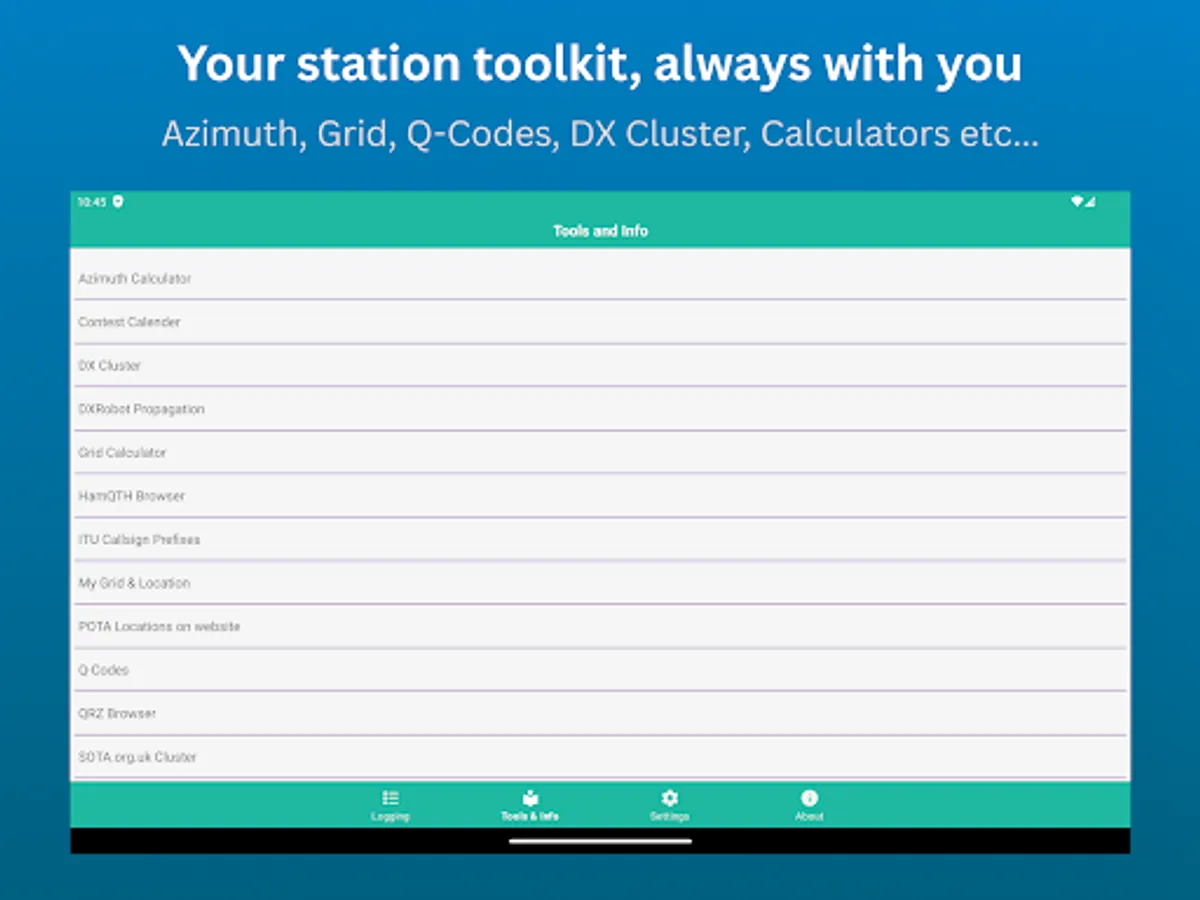Select the Logging tab label
This screenshot has width=1200, height=900.
coord(390,816)
